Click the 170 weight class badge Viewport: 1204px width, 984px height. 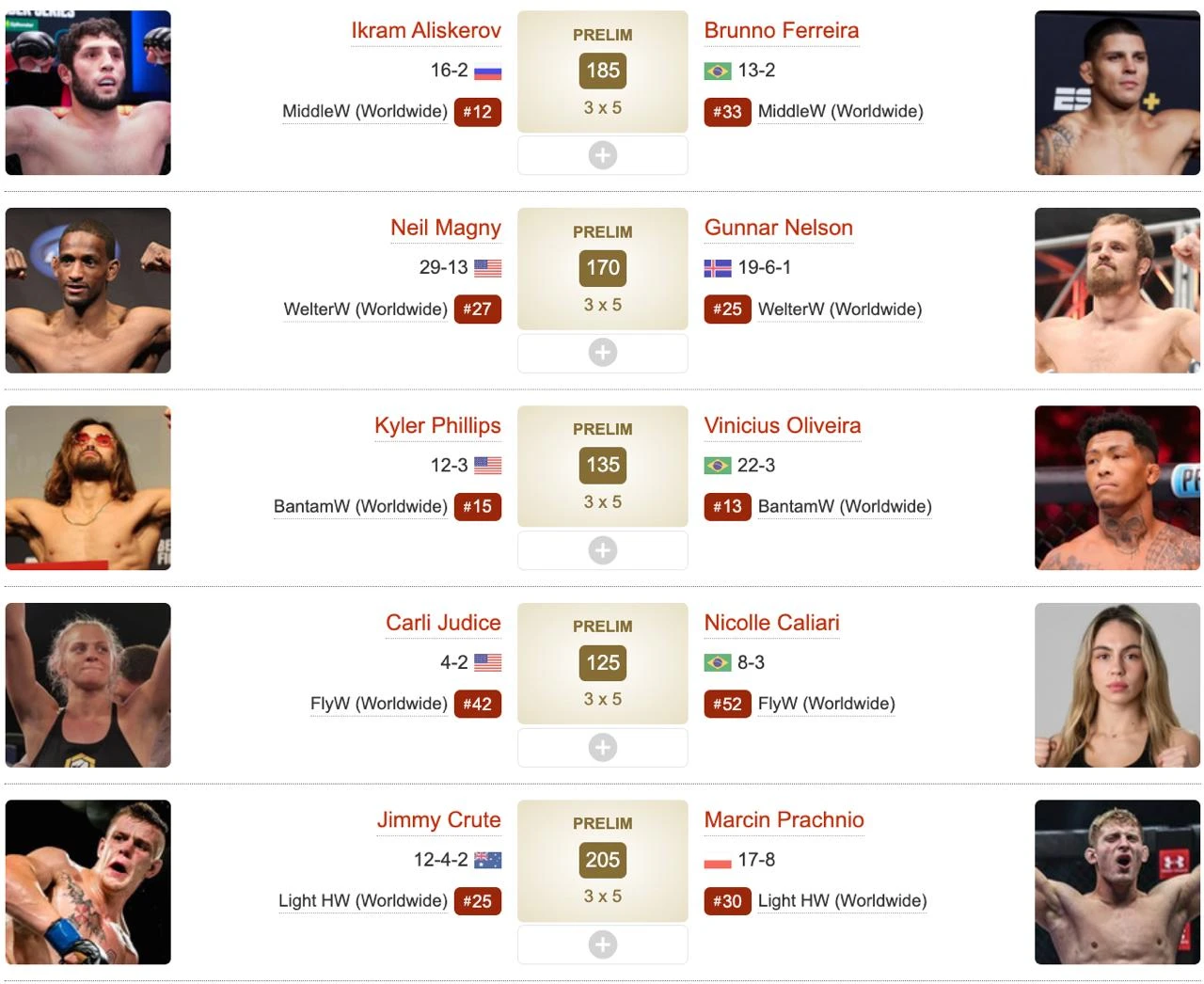(603, 267)
